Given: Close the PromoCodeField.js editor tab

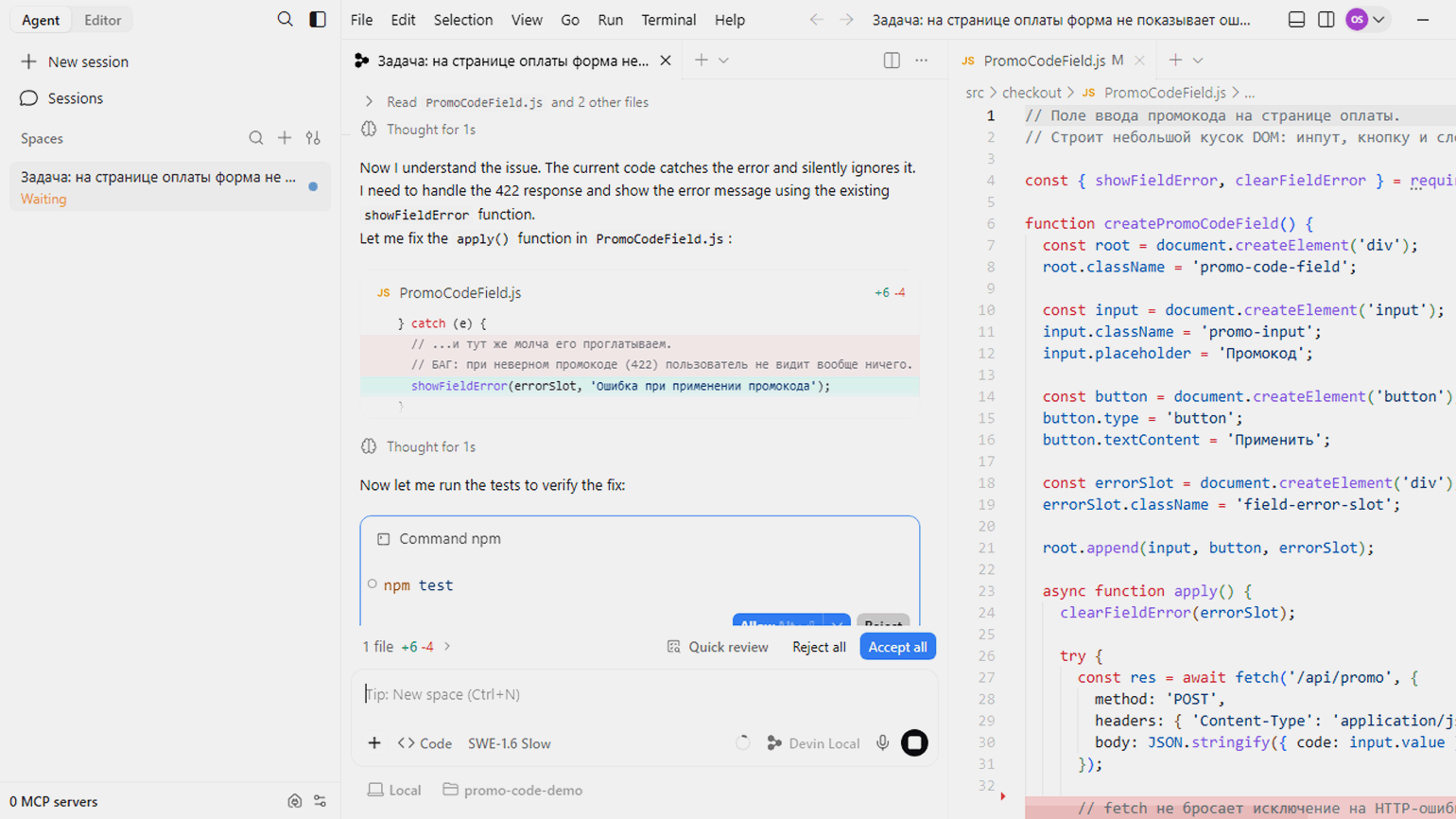Looking at the screenshot, I should coord(1139,61).
